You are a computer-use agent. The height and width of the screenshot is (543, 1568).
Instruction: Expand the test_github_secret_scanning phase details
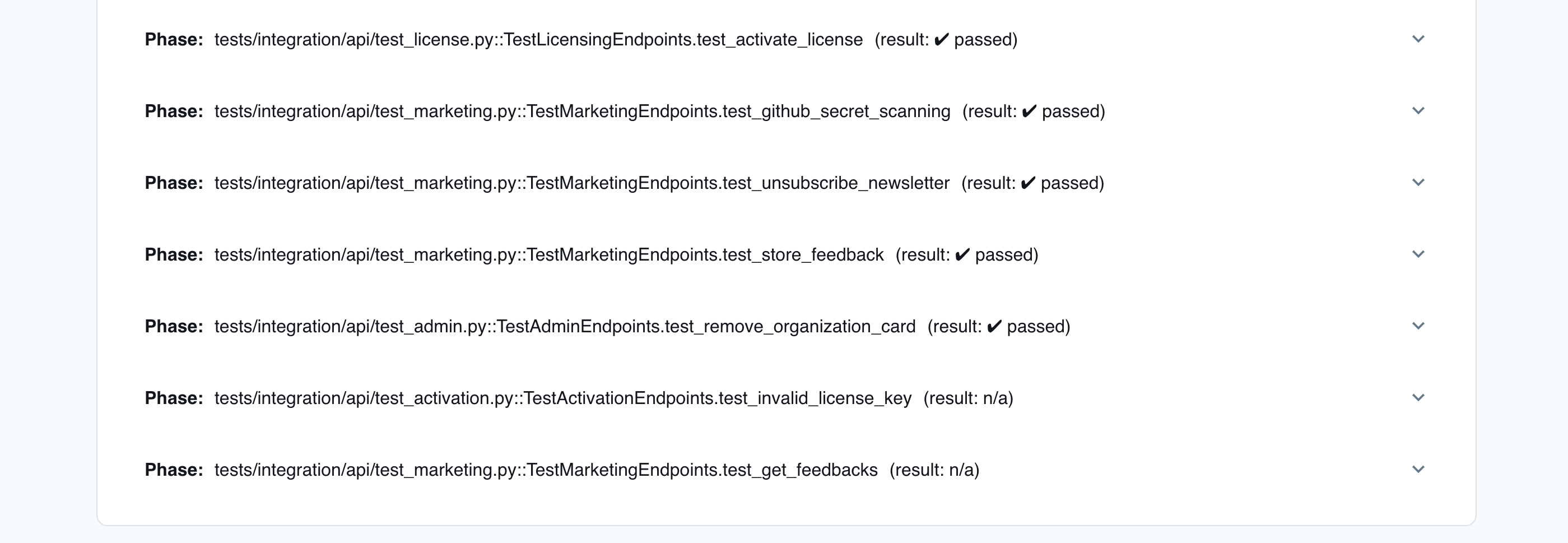tap(1420, 111)
